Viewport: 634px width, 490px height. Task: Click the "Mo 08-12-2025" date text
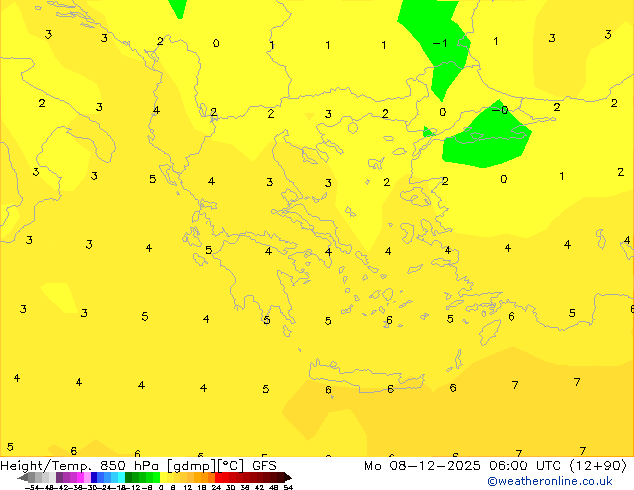(422, 466)
